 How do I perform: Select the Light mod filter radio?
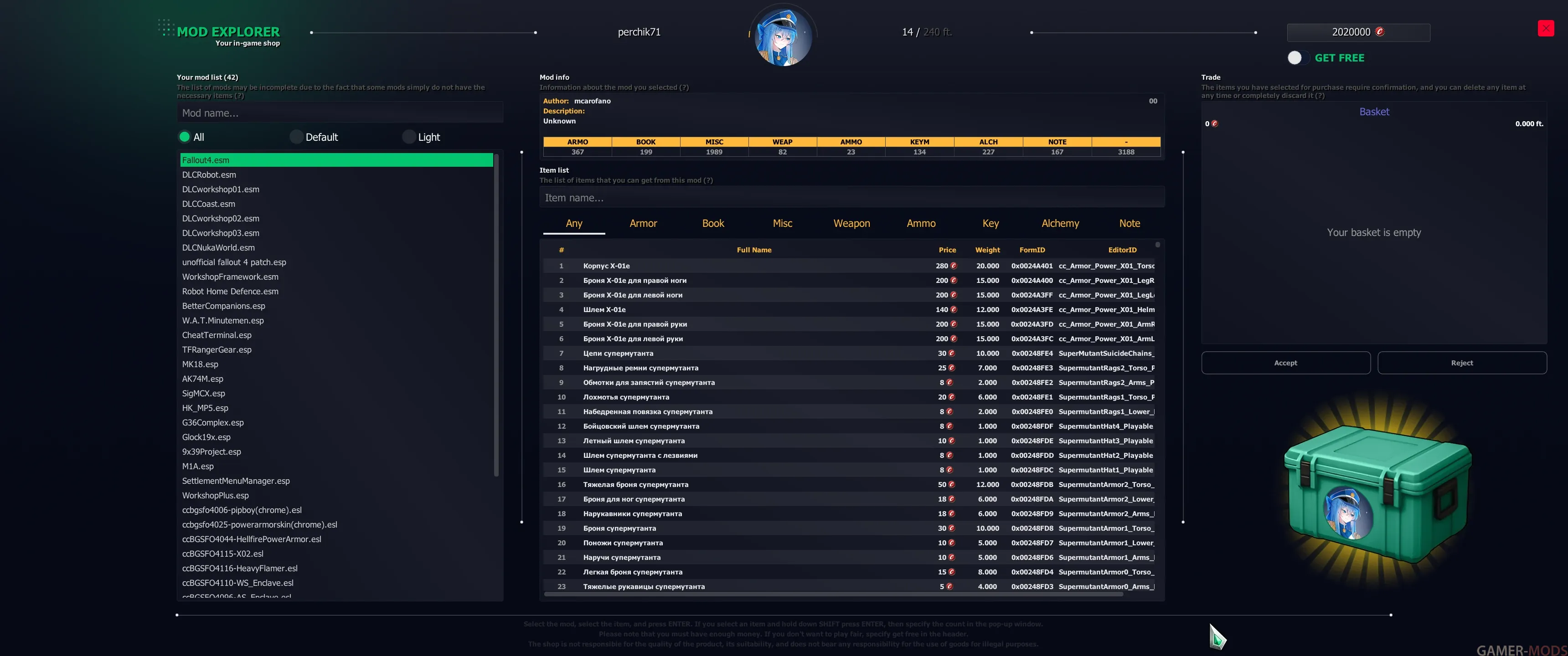click(409, 137)
